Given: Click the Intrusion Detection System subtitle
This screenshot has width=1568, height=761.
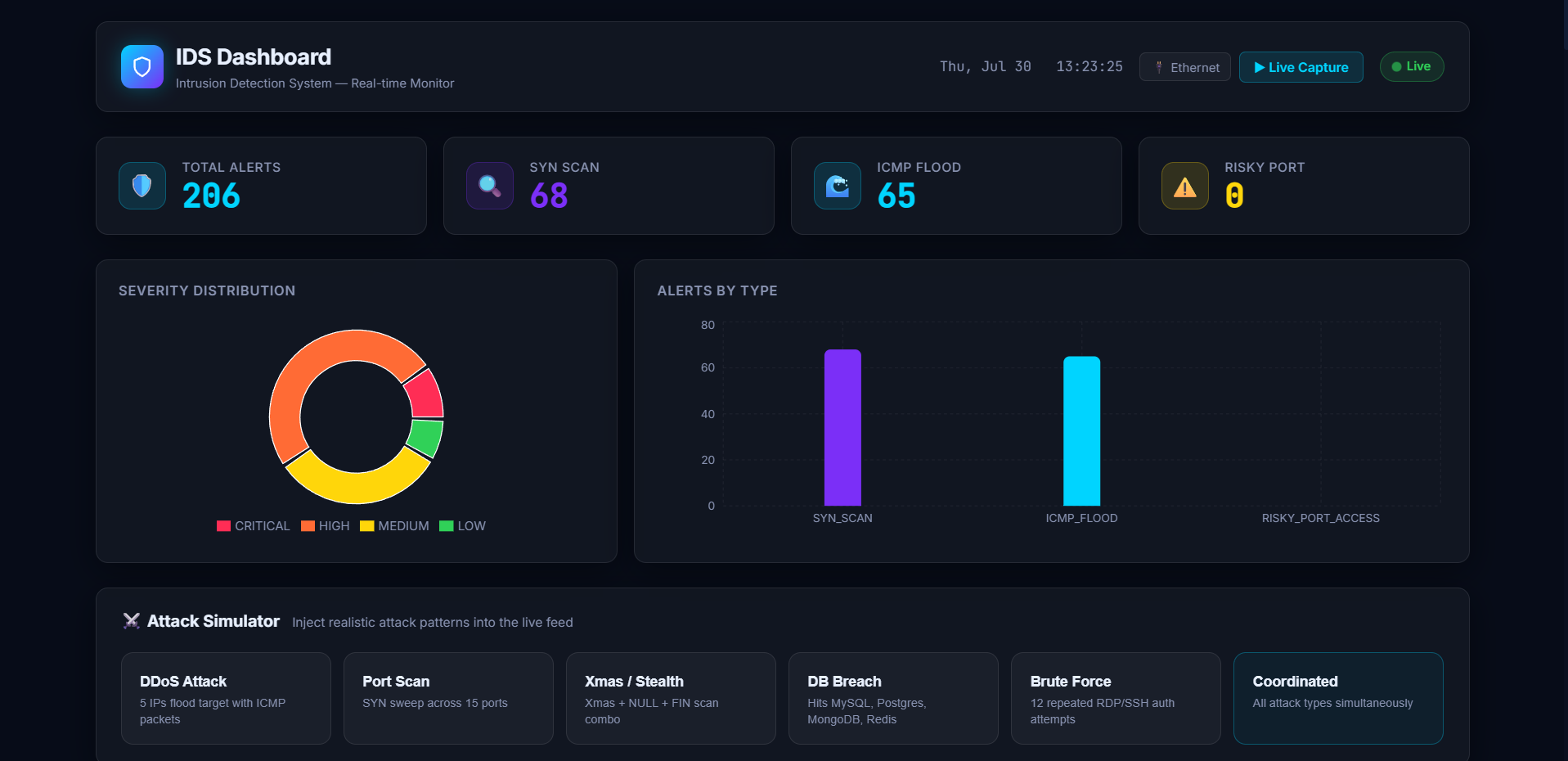Looking at the screenshot, I should 315,83.
